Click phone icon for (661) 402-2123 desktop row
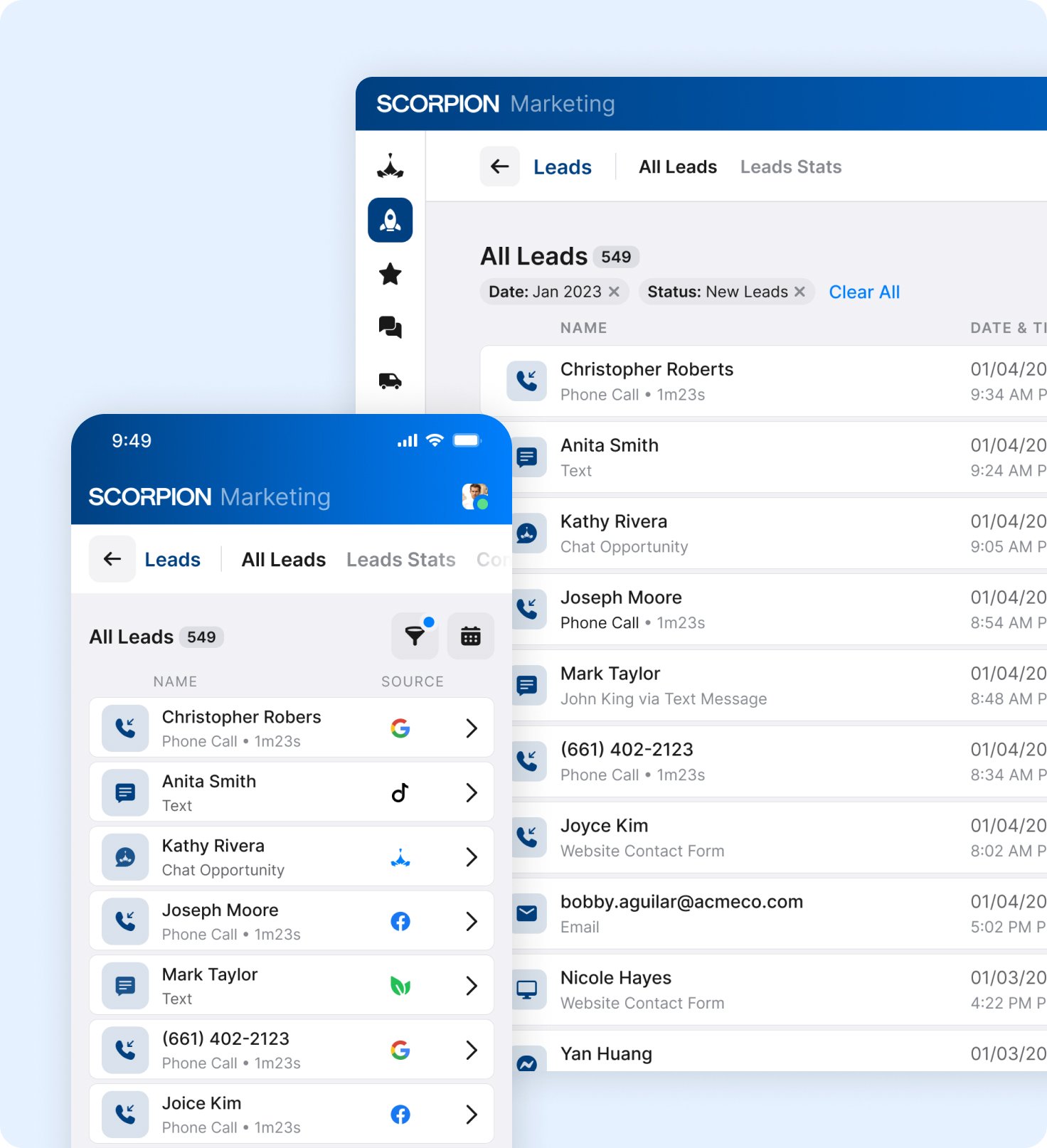1047x1148 pixels. 527,761
